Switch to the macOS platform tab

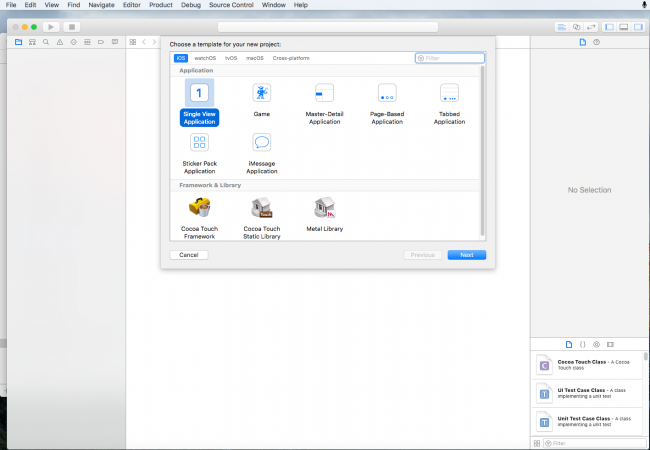click(x=255, y=58)
